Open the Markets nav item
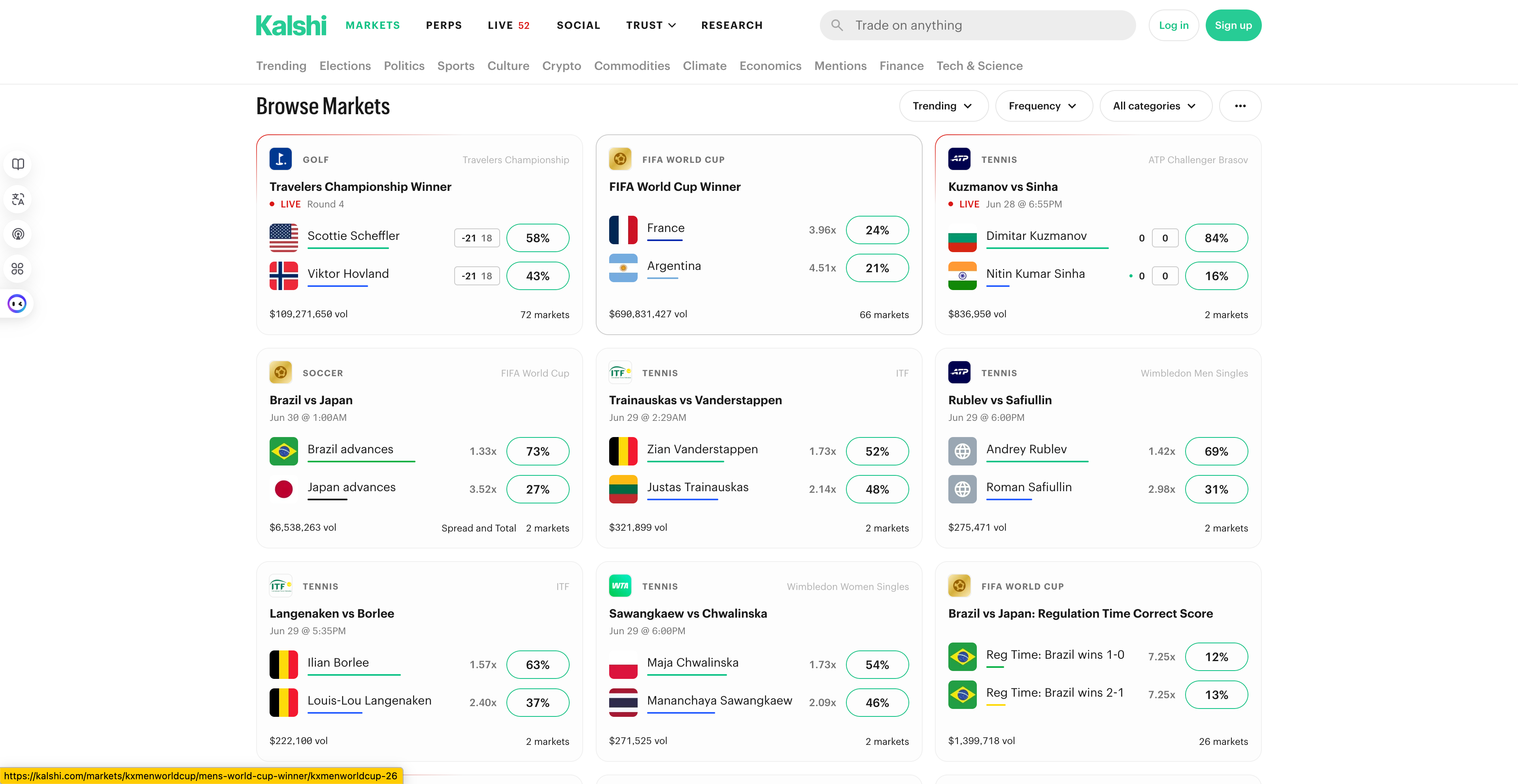Viewport: 1518px width, 784px height. click(x=372, y=25)
